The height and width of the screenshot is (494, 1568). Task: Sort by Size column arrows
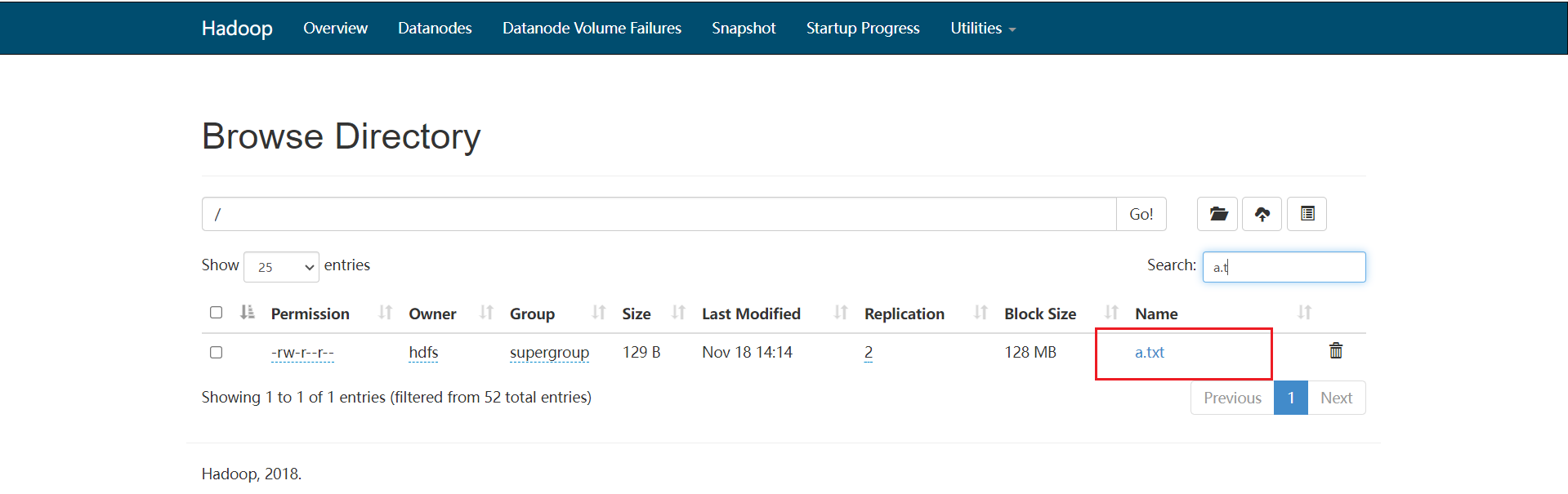click(678, 313)
